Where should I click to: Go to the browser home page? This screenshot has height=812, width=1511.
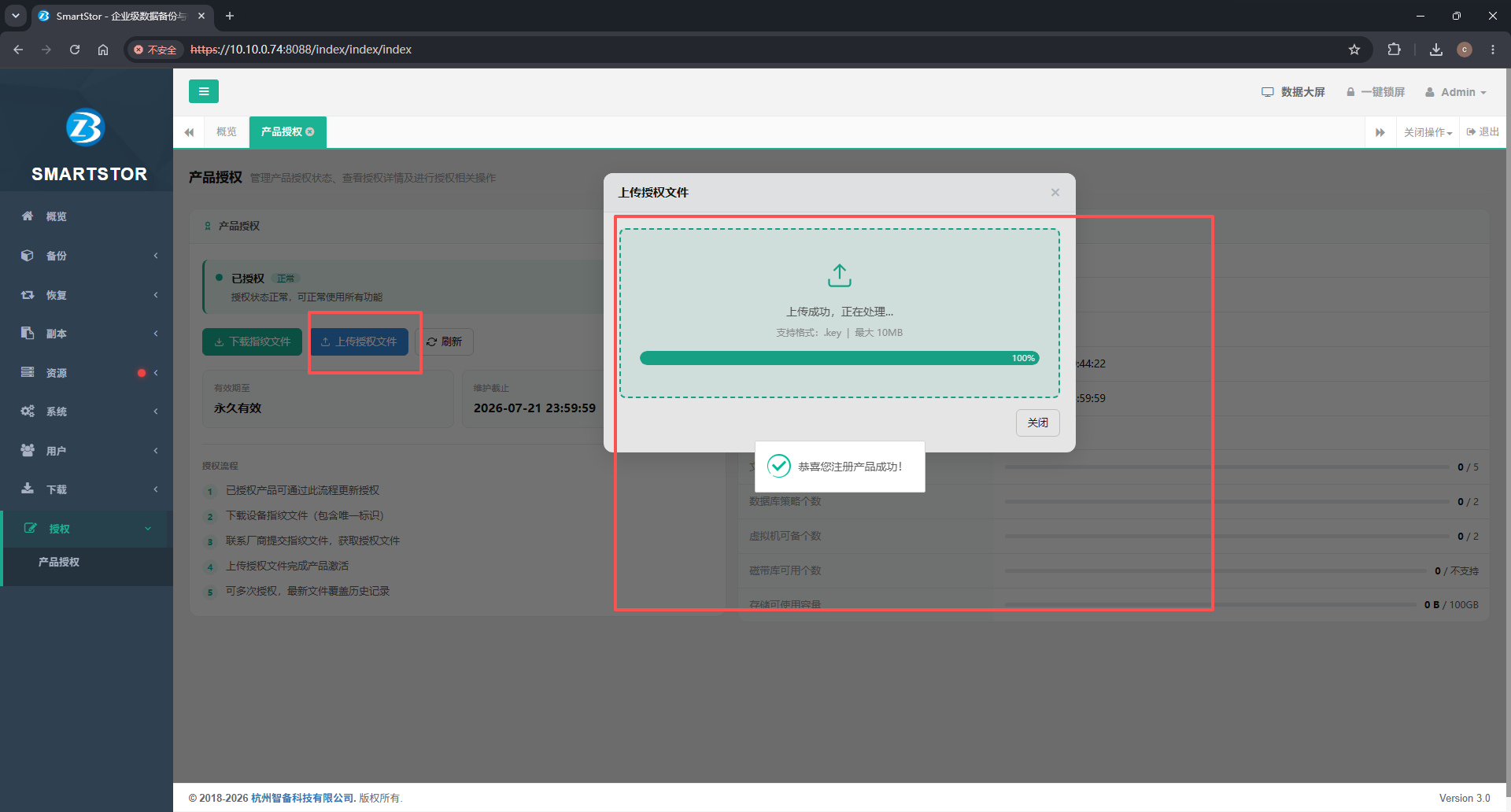[103, 50]
